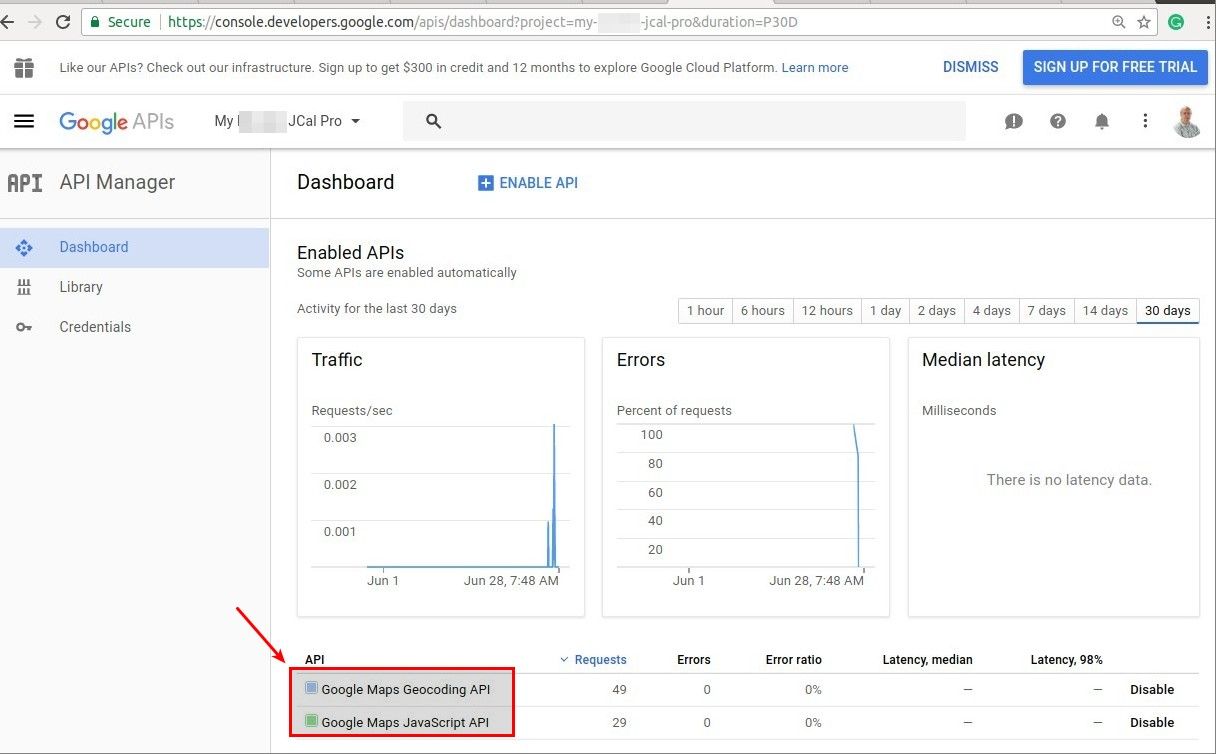Click the Credentials key icon
The image size is (1216, 754).
(x=24, y=327)
